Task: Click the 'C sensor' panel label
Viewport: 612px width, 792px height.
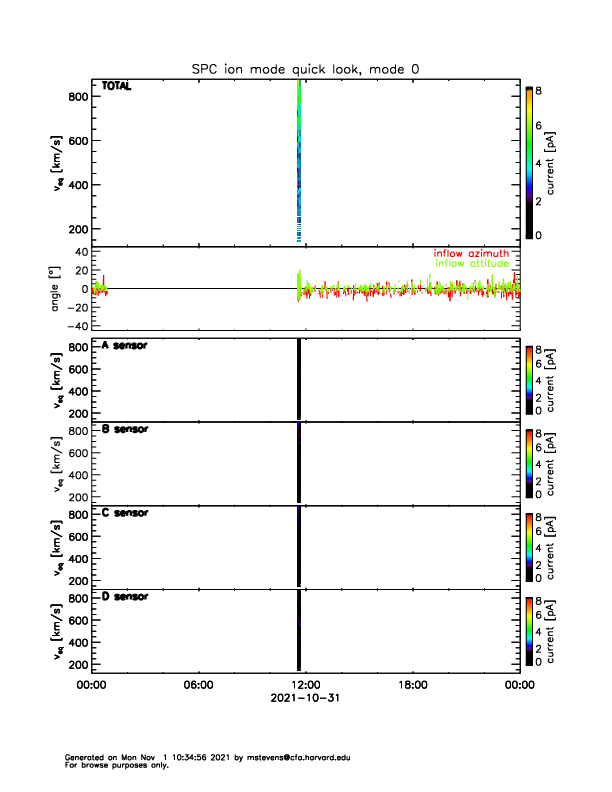Action: click(125, 513)
